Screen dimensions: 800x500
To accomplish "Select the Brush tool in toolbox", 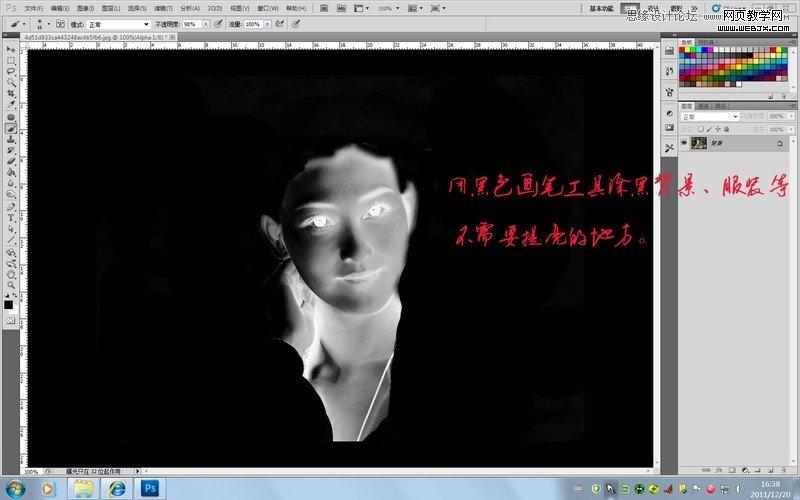I will tap(11, 128).
